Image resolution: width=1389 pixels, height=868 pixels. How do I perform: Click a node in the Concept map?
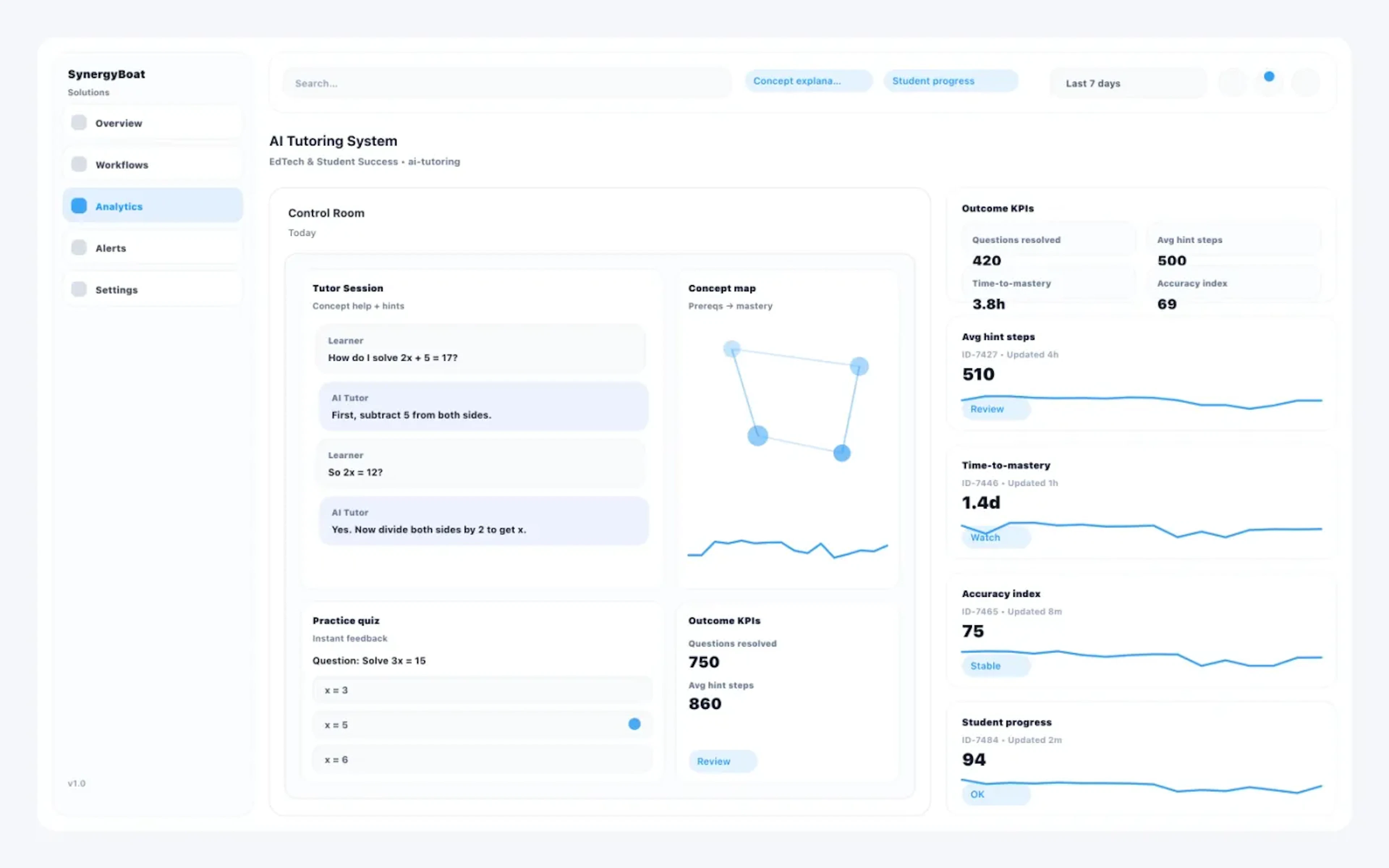tap(758, 436)
